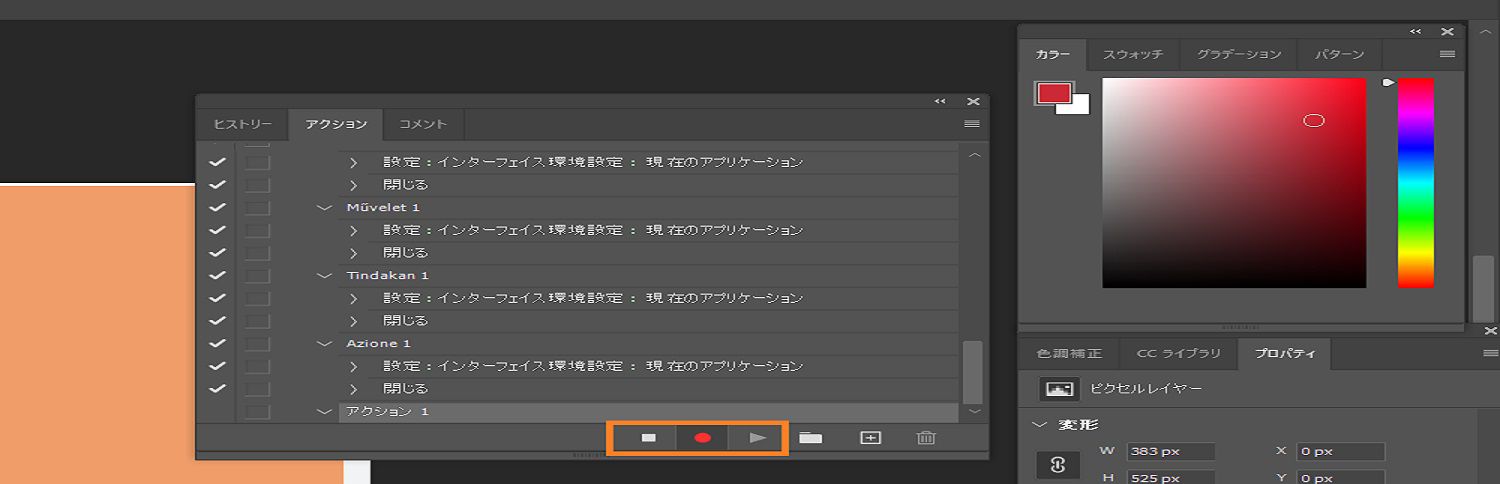This screenshot has height=484, width=1500.
Task: Collapse the Color panel with double arrows
Action: click(1415, 32)
